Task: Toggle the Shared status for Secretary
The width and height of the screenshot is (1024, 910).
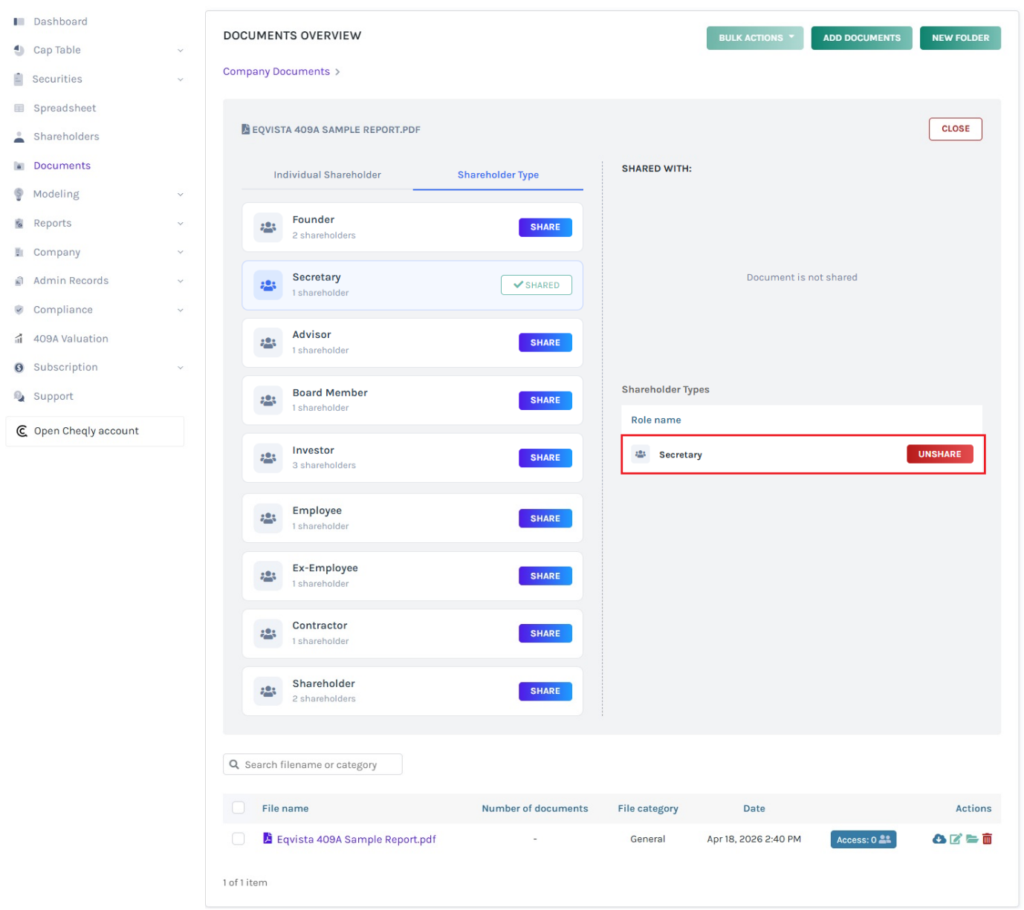Action: pyautogui.click(x=536, y=285)
